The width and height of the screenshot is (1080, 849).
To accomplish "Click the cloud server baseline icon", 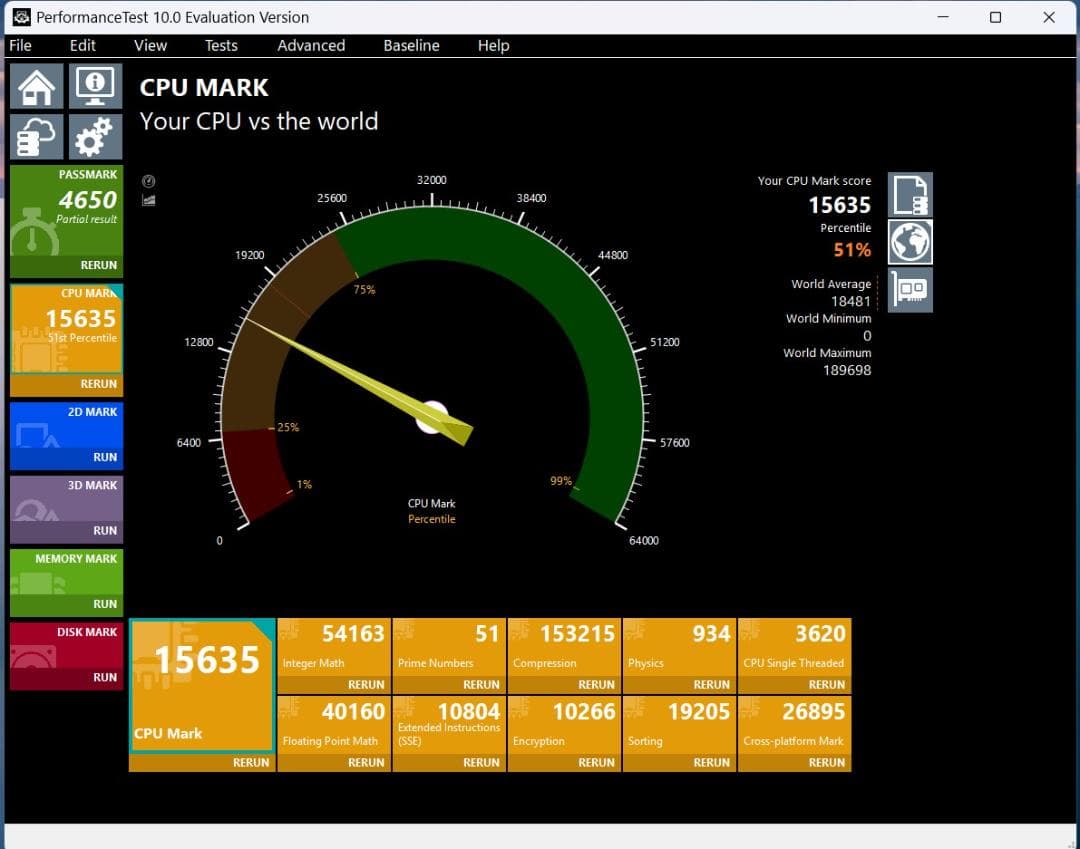I will [x=36, y=137].
